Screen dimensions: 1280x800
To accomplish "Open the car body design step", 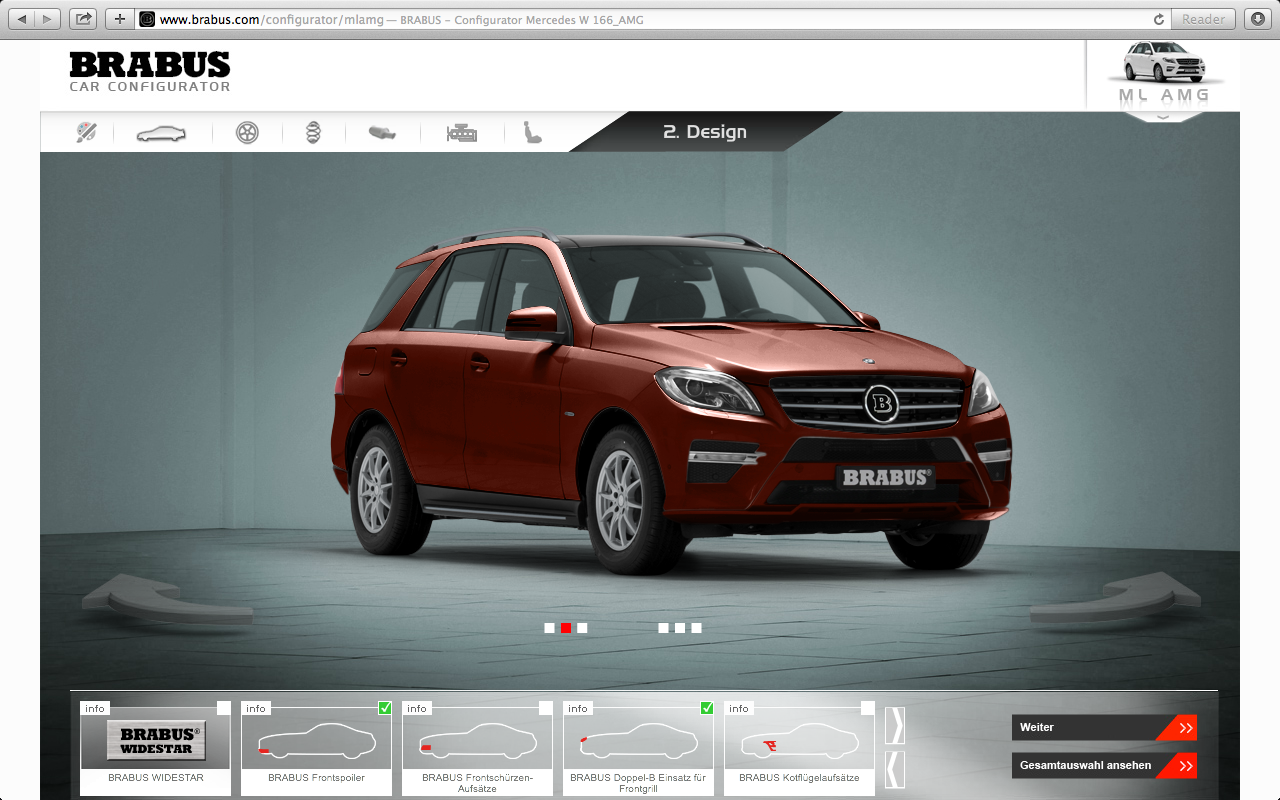I will (161, 133).
